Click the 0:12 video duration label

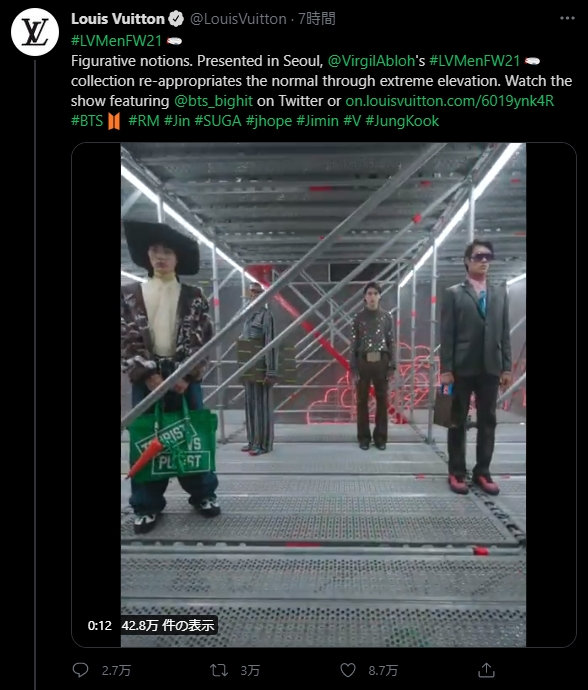pos(99,625)
